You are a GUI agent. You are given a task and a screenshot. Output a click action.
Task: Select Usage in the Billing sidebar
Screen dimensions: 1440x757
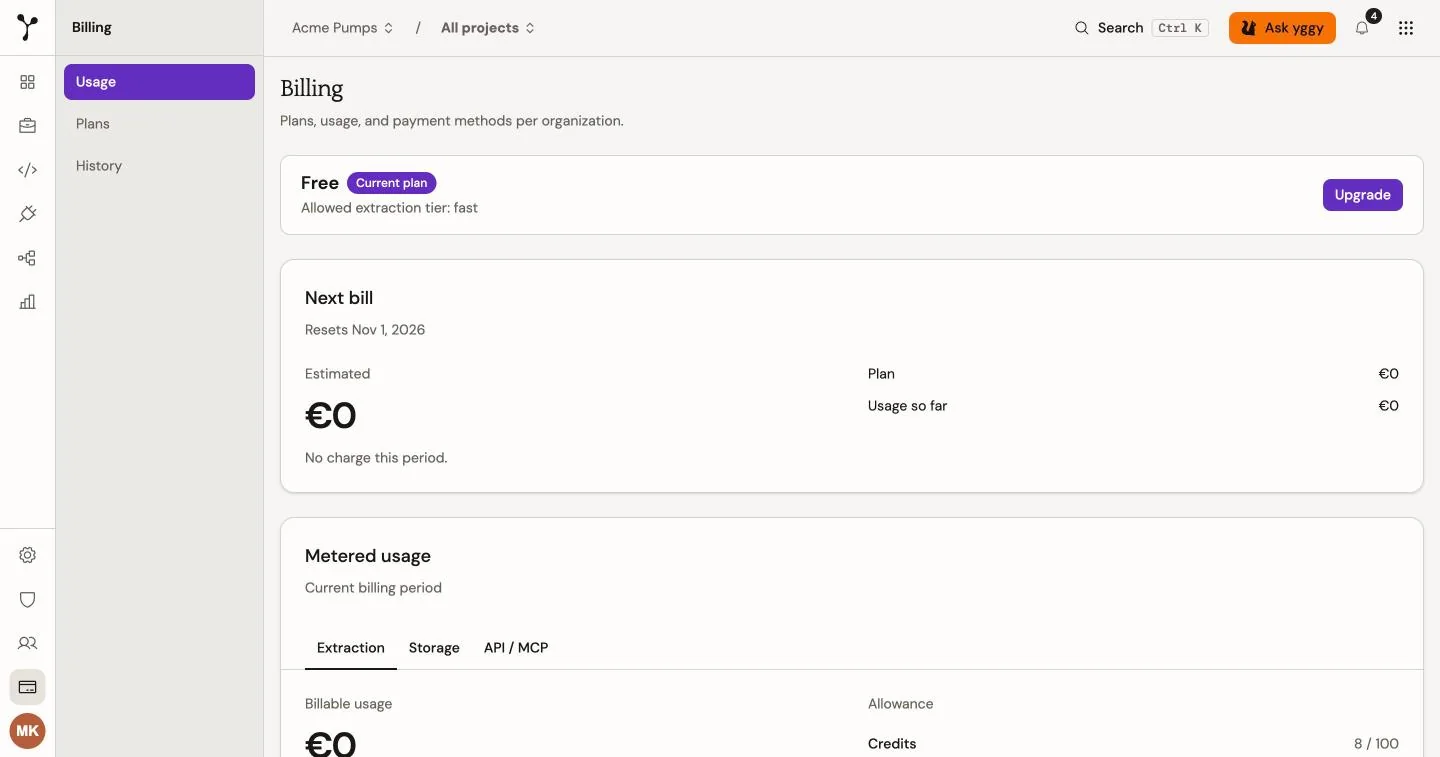(x=159, y=82)
